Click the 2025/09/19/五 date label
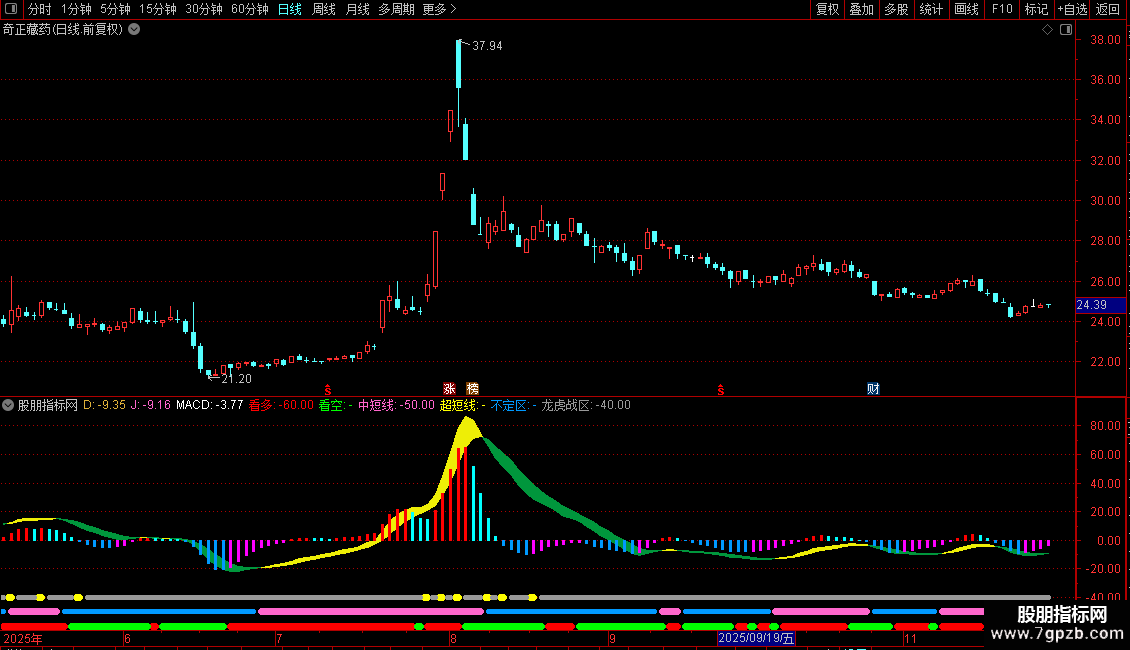The width and height of the screenshot is (1130, 650). (756, 638)
